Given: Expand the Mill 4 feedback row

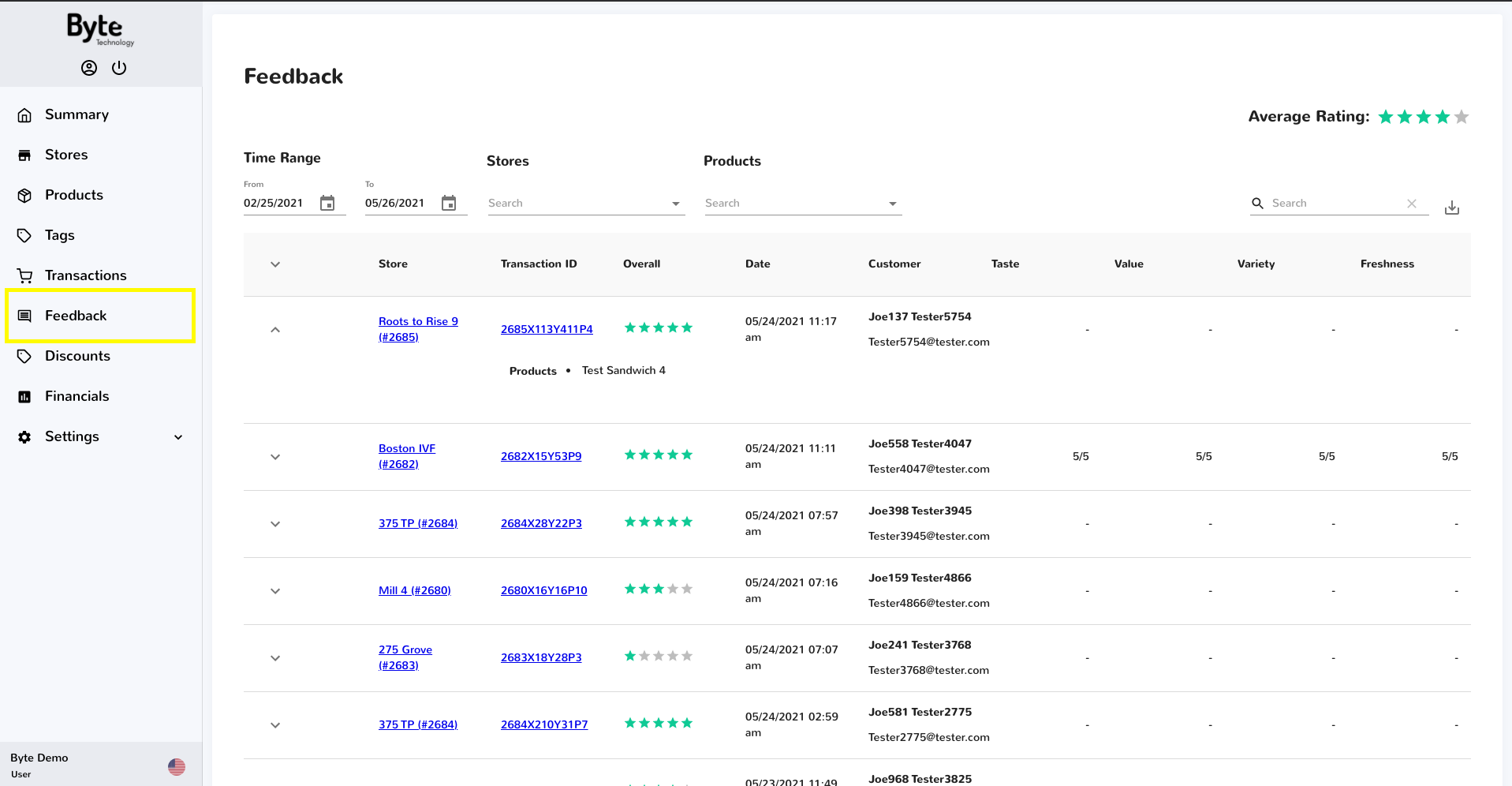Looking at the screenshot, I should (x=275, y=591).
